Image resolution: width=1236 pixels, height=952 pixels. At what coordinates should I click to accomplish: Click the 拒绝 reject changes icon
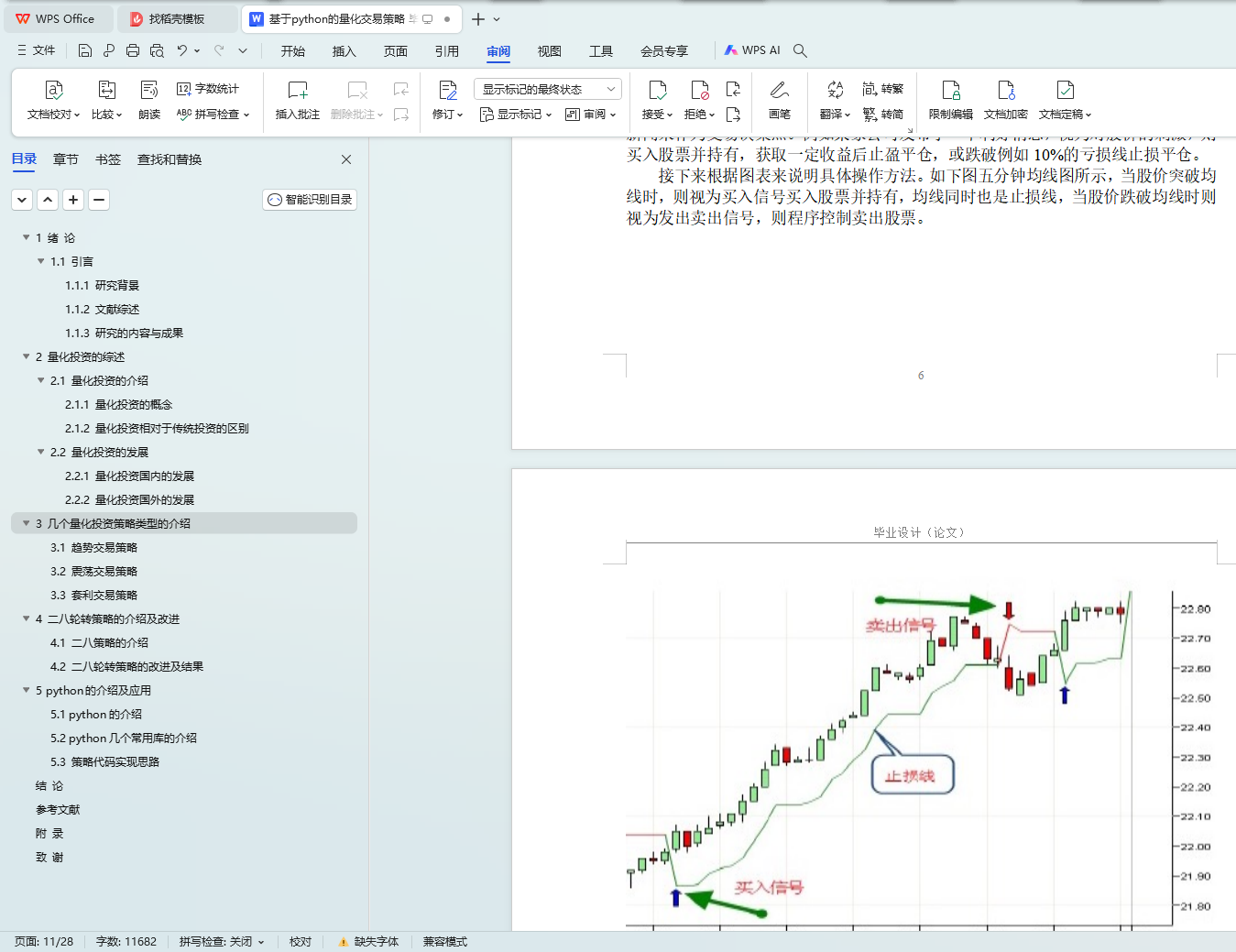point(699,90)
